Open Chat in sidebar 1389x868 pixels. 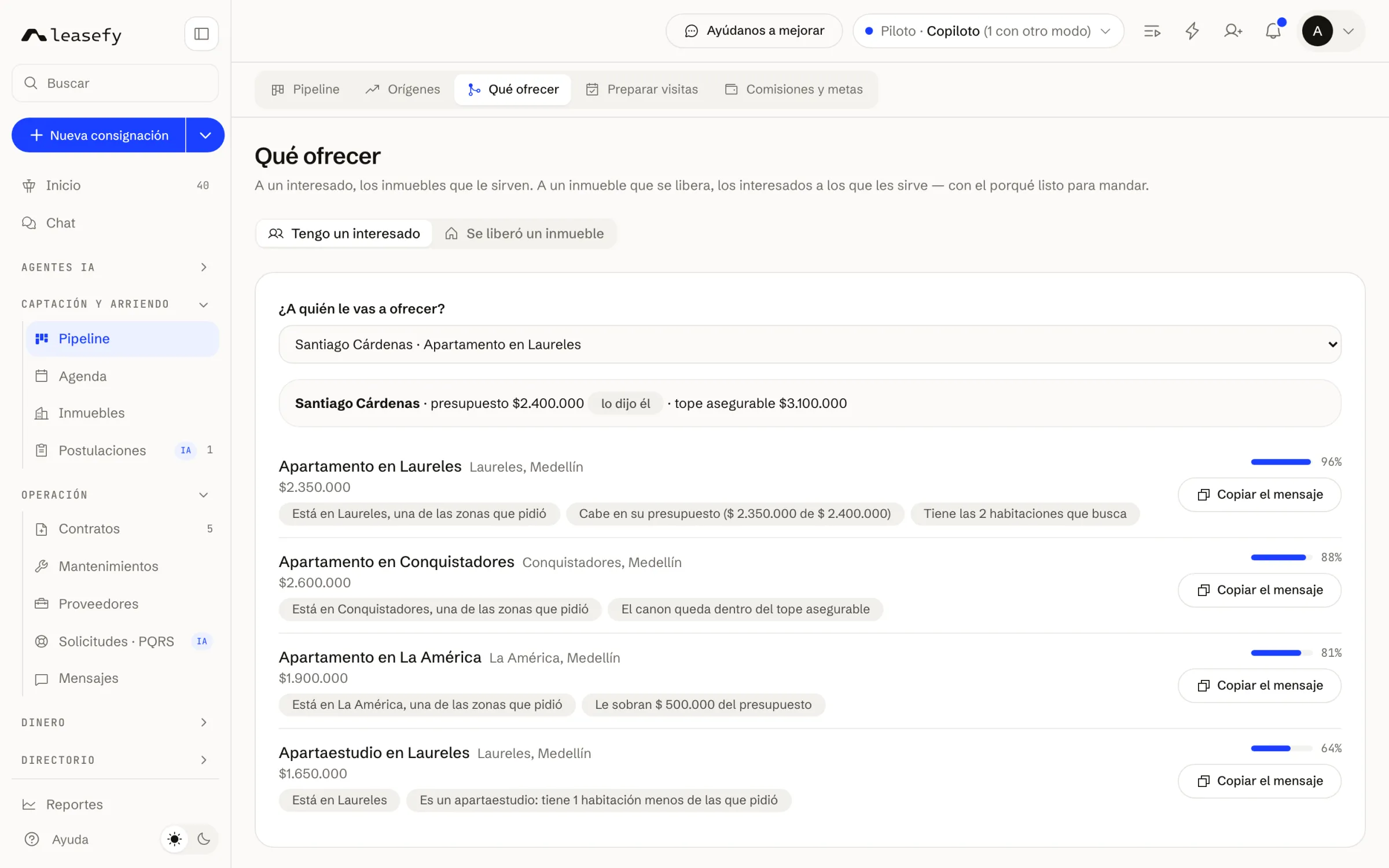tap(115, 223)
